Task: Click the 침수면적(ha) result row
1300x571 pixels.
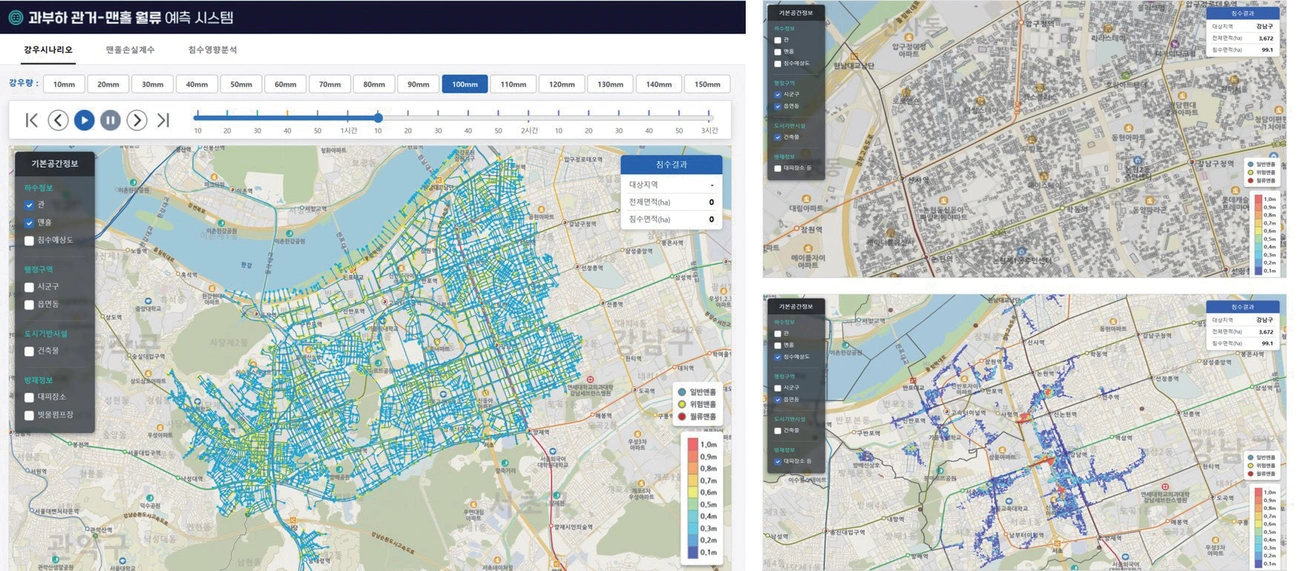Action: coord(671,219)
